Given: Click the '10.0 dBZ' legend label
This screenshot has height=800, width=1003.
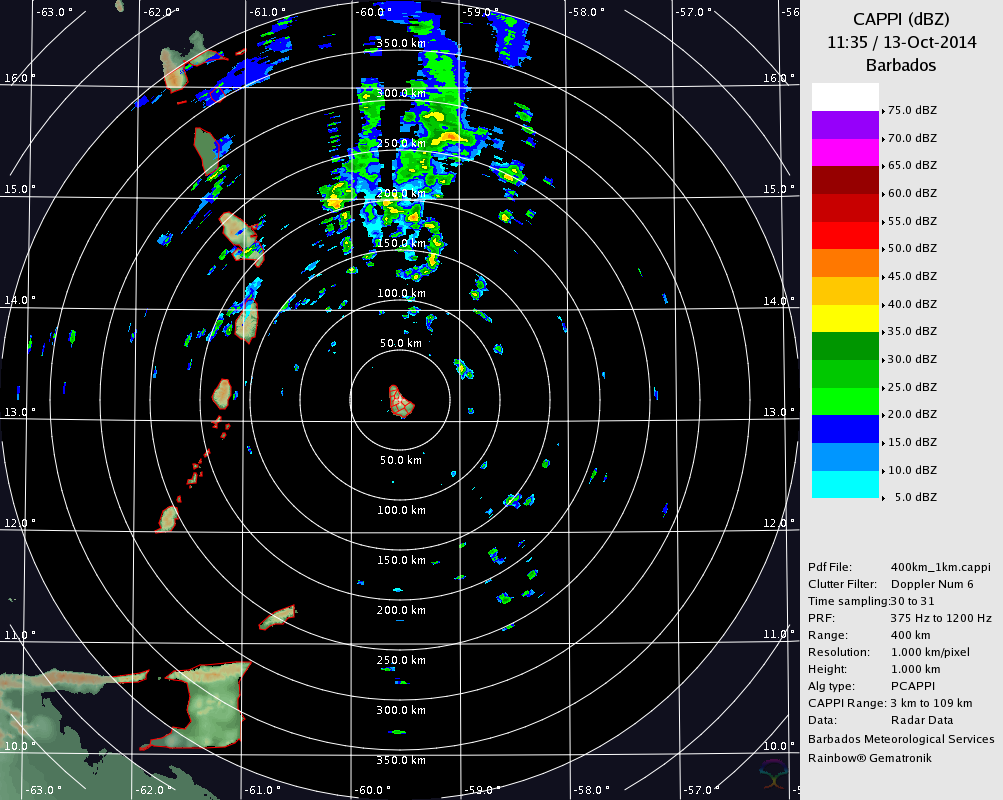Looking at the screenshot, I should click(x=912, y=470).
